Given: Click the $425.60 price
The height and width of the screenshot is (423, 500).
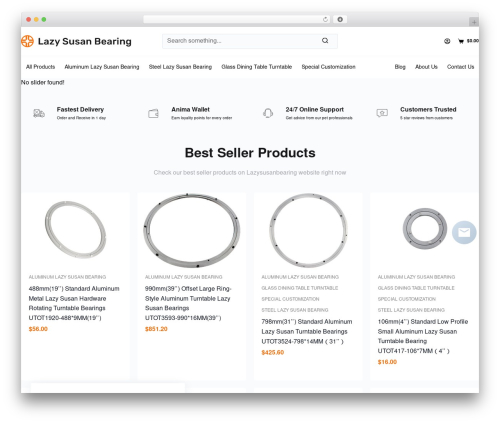Looking at the screenshot, I should [x=273, y=352].
